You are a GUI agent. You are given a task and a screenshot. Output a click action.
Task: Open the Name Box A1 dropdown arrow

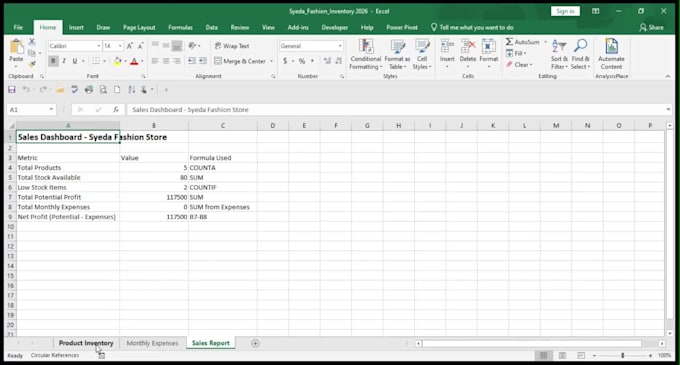(x=51, y=110)
